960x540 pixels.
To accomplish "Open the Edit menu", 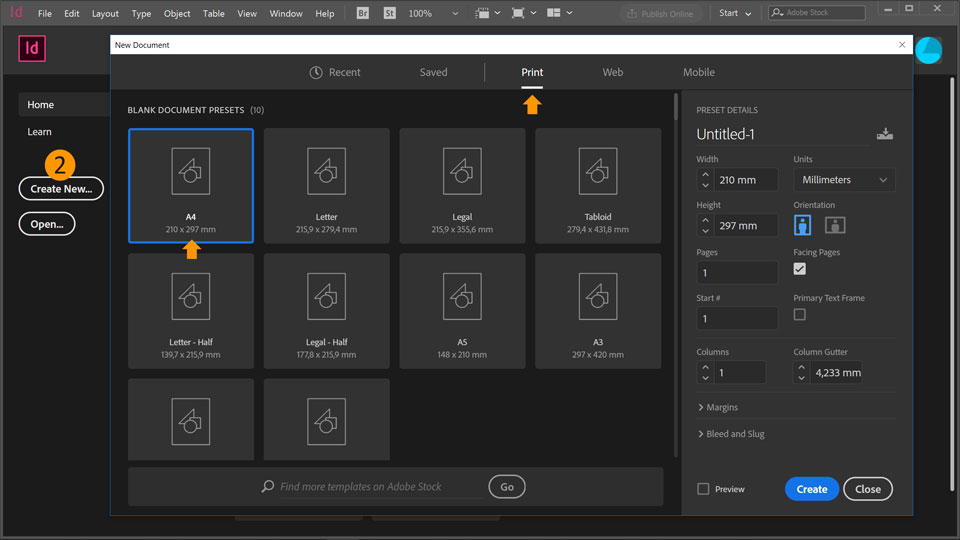I will point(72,13).
